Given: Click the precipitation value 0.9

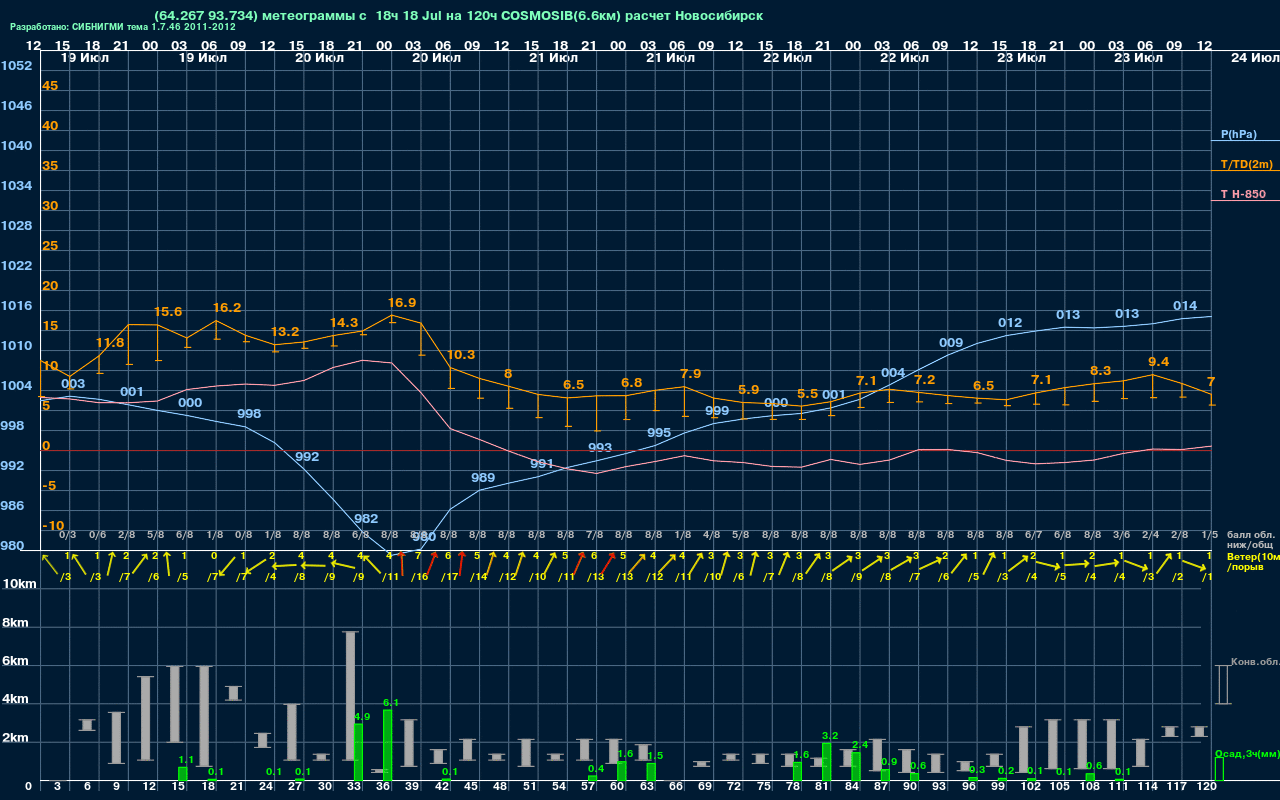Looking at the screenshot, I should (889, 762).
